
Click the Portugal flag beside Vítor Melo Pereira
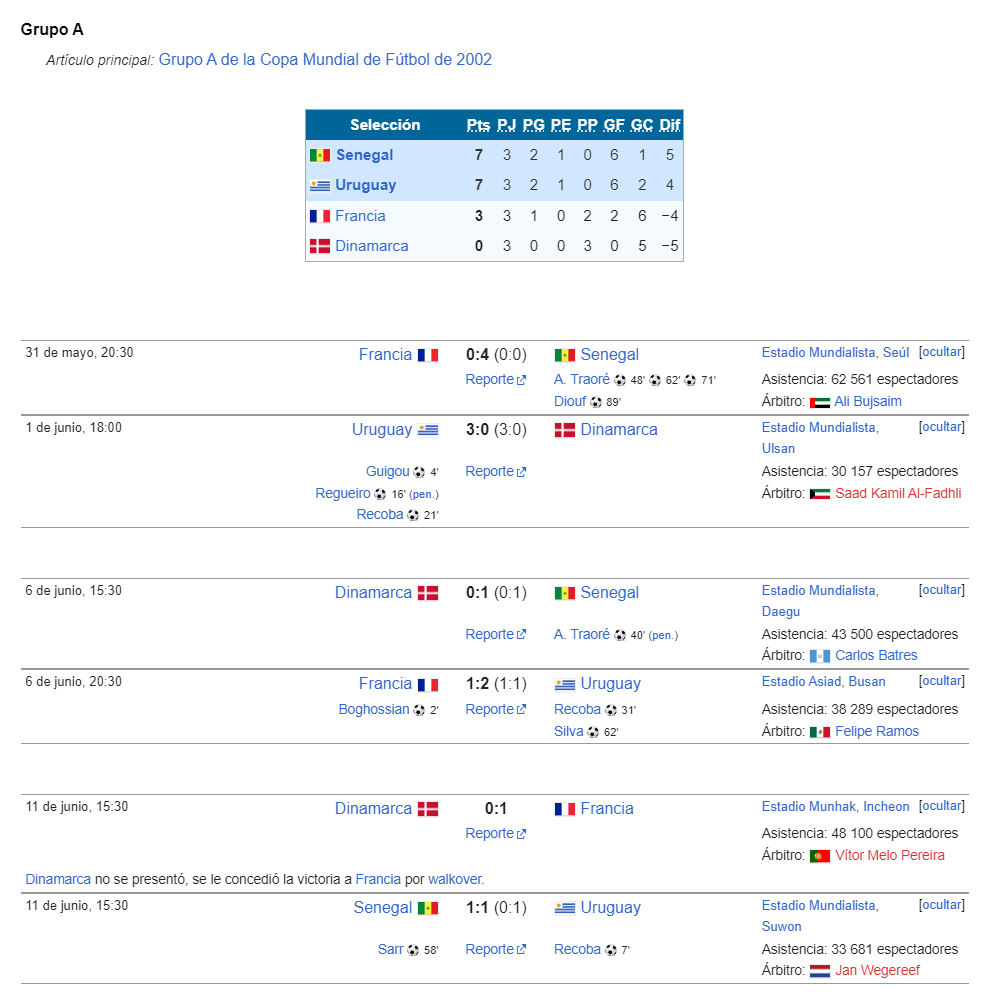point(819,856)
